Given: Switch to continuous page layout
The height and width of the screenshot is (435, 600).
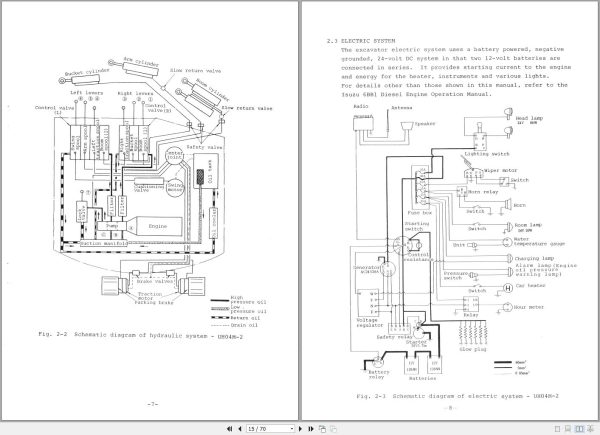Looking at the screenshot, I should pos(568,429).
